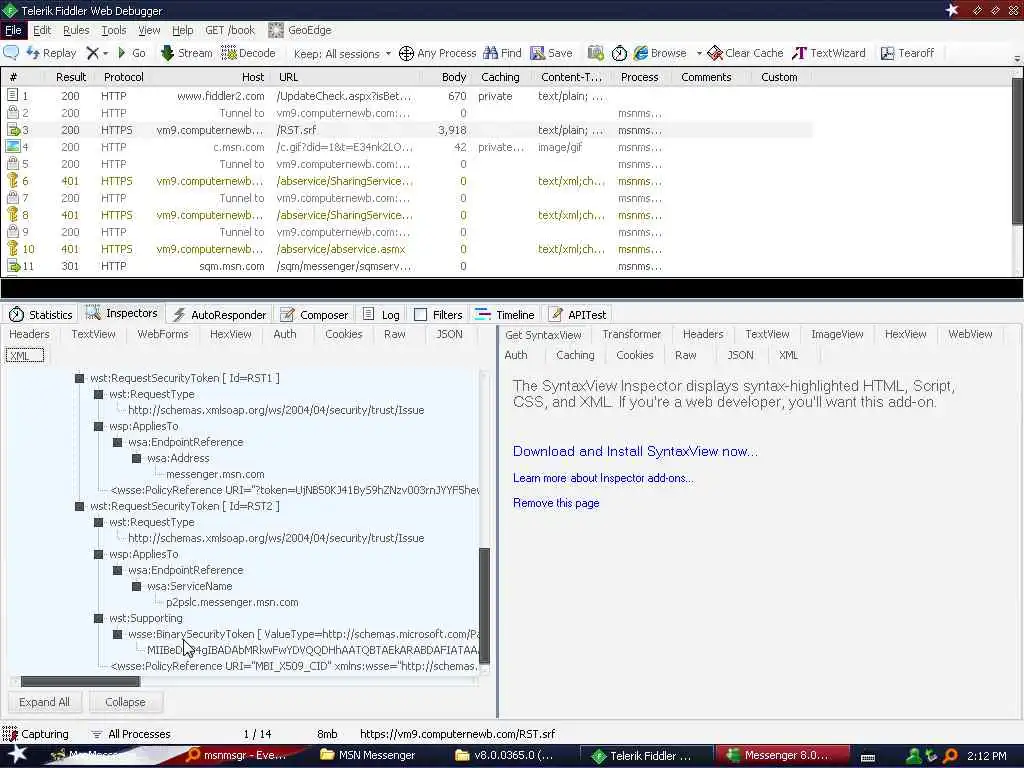This screenshot has height=768, width=1024.
Task: Toggle Capturing in the status bar
Action: click(x=35, y=734)
